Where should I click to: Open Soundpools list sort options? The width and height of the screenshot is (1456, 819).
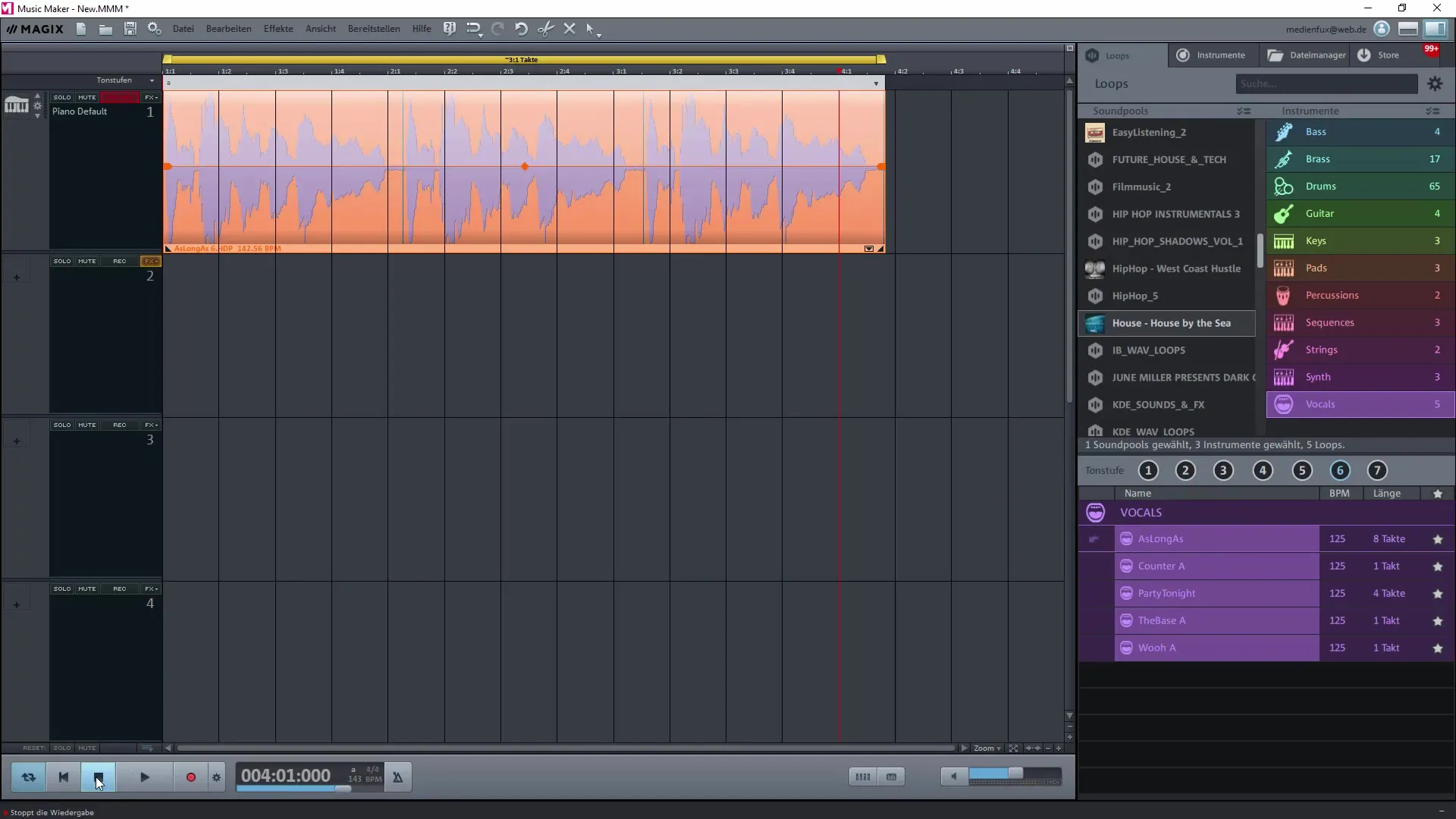click(x=1244, y=111)
